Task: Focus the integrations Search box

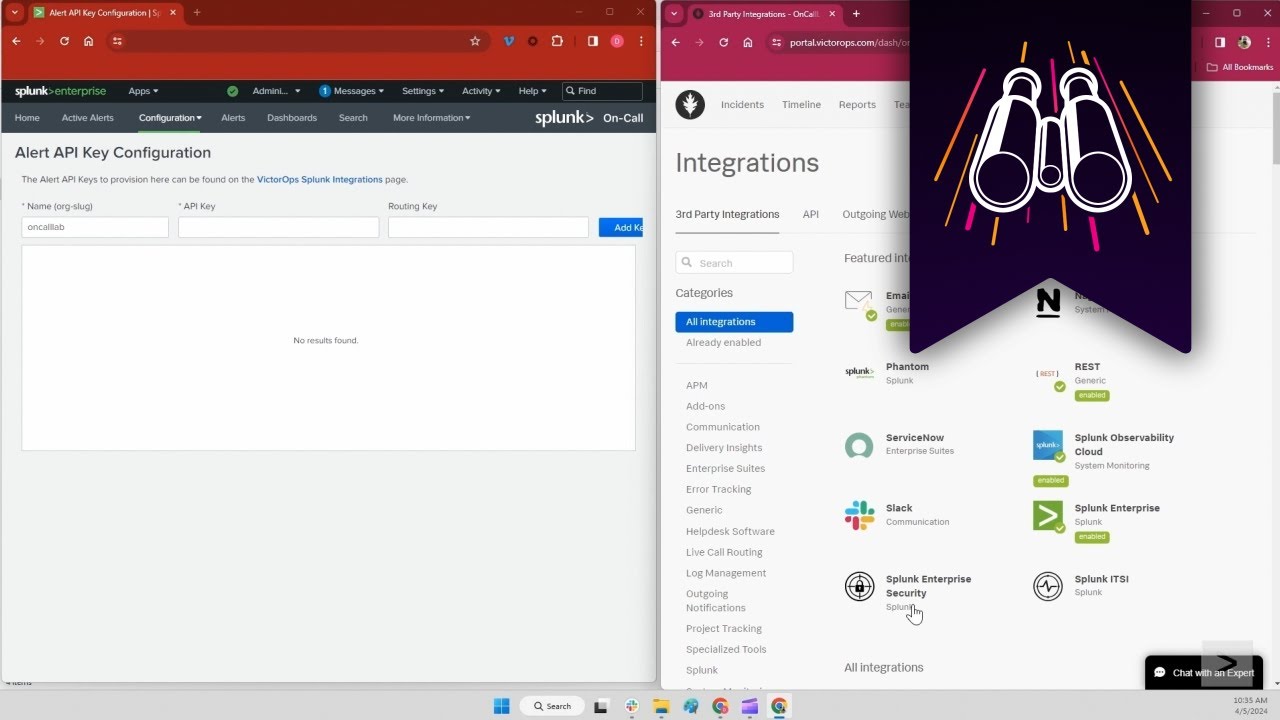Action: pyautogui.click(x=734, y=263)
